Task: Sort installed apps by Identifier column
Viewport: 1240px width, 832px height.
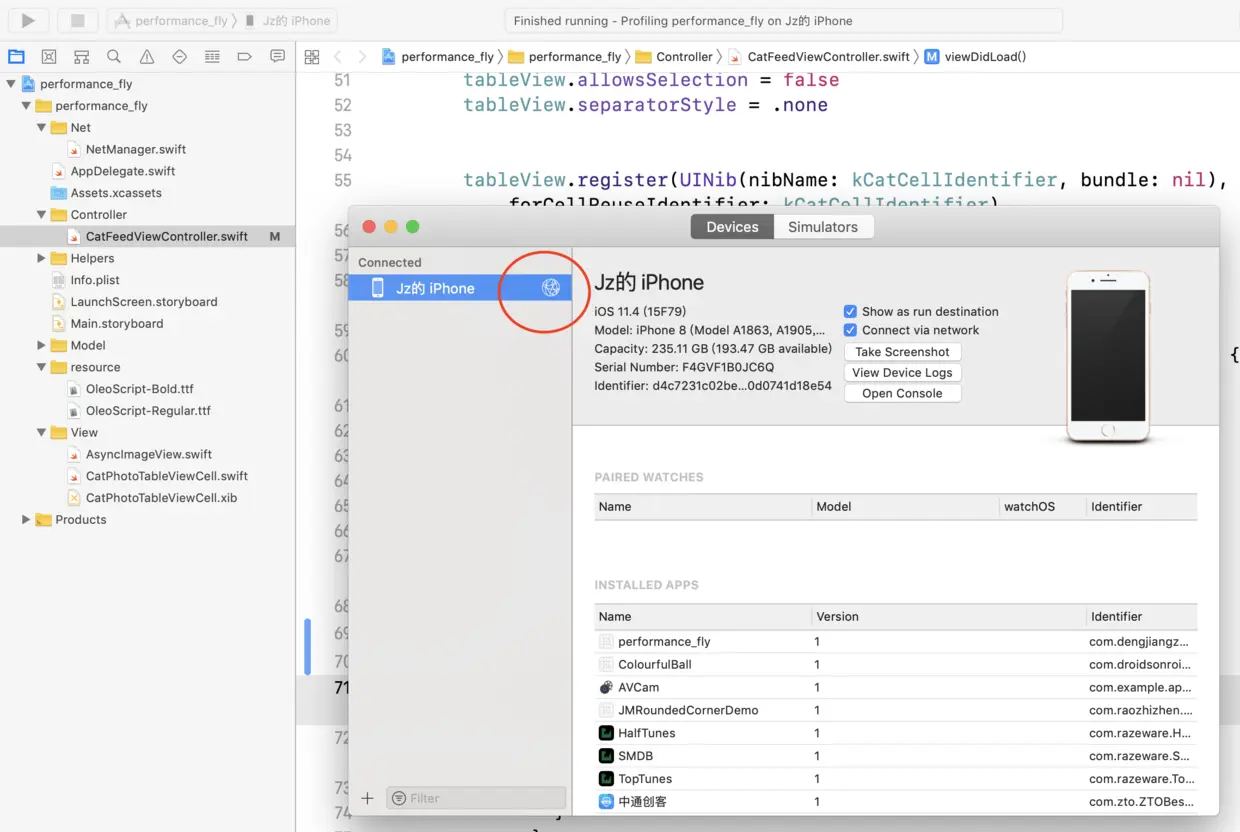Action: click(x=1141, y=616)
